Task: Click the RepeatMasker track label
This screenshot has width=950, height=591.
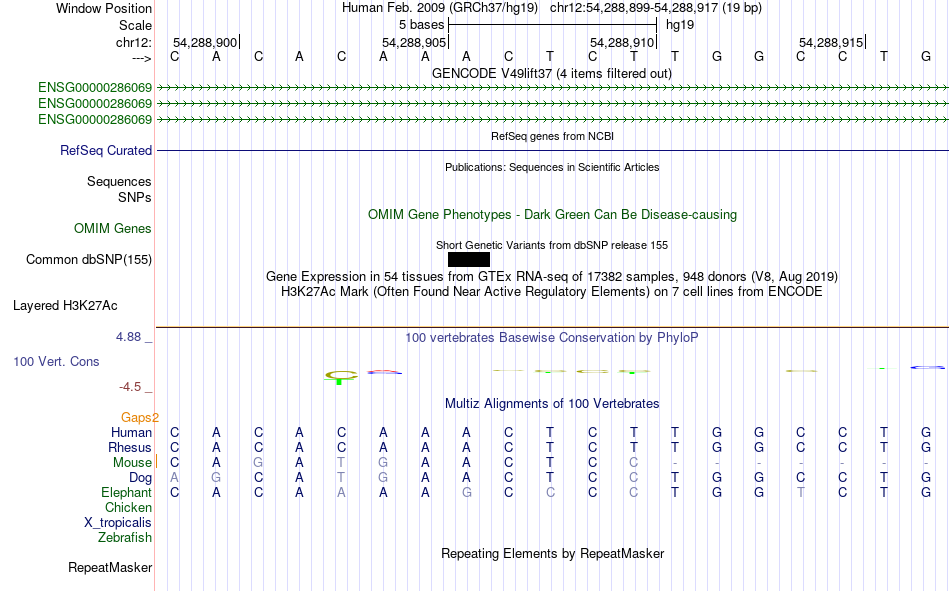Action: pyautogui.click(x=110, y=567)
